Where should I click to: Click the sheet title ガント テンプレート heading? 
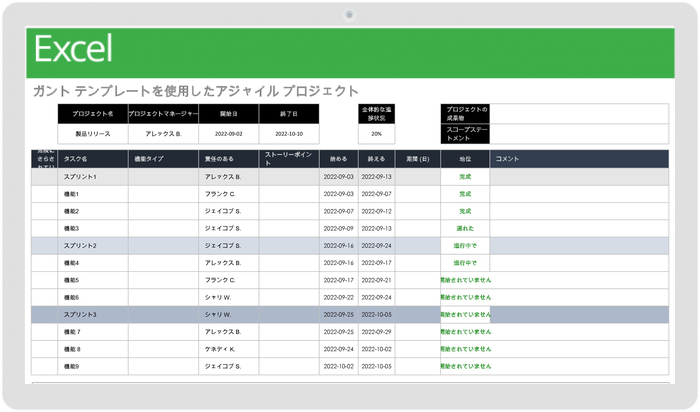196,91
